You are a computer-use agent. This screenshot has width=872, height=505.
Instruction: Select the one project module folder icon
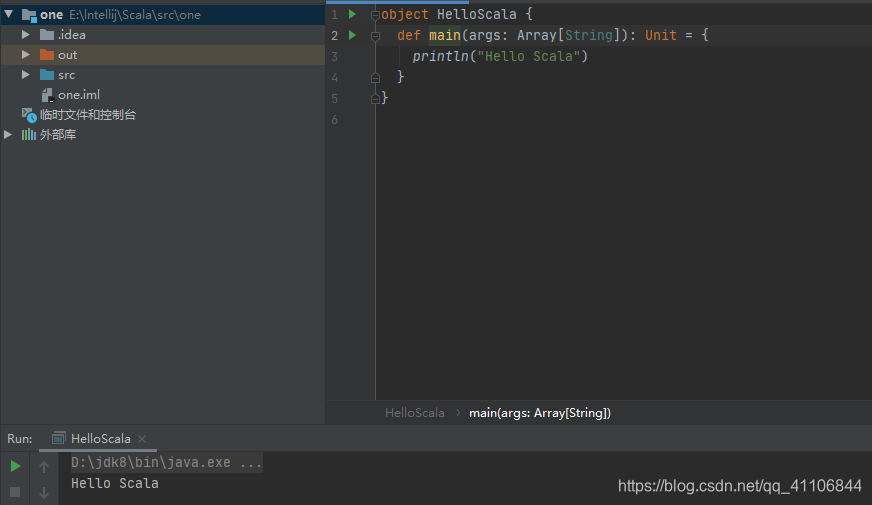[29, 15]
